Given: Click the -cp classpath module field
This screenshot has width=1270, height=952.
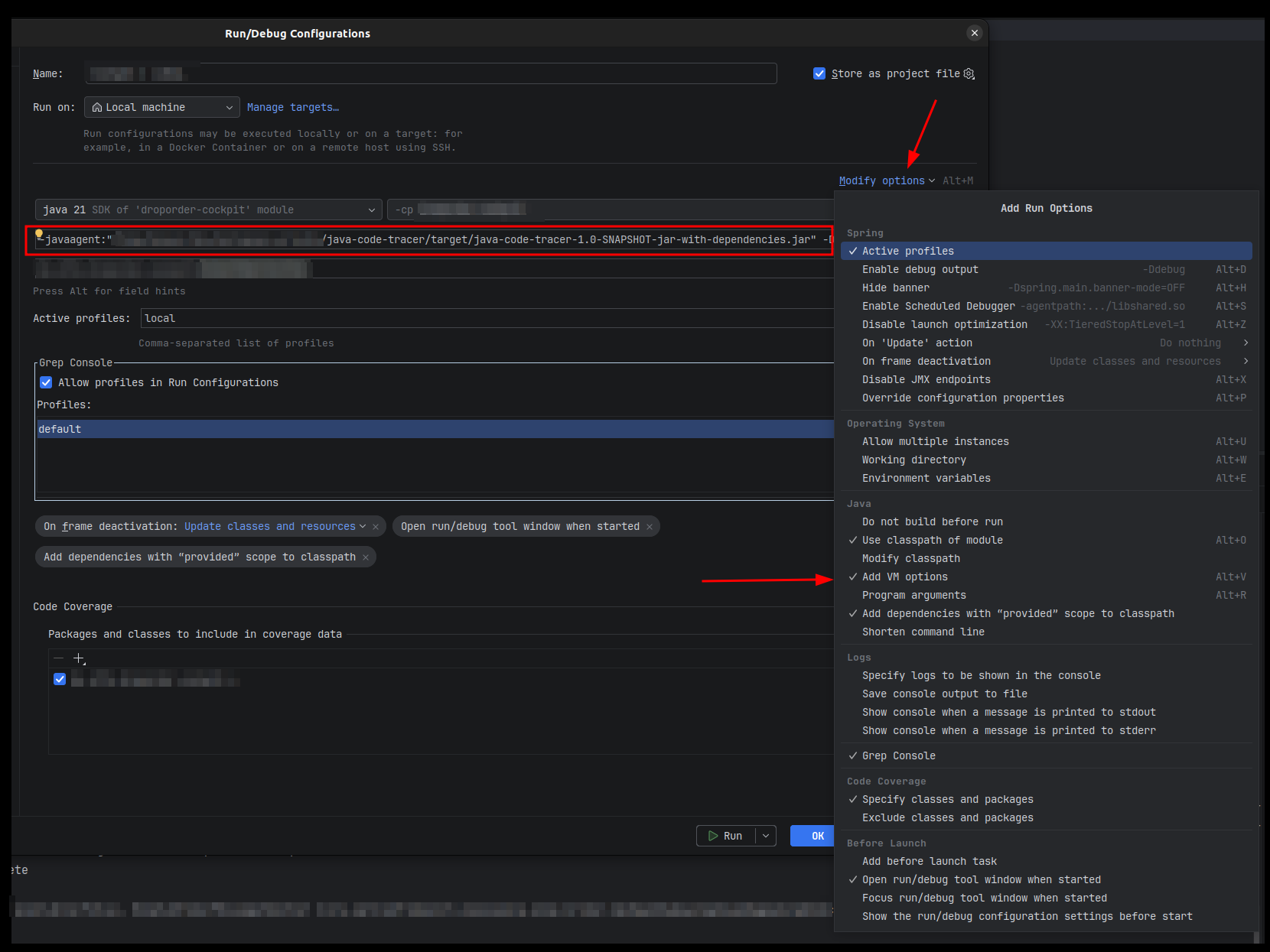Looking at the screenshot, I should 611,210.
